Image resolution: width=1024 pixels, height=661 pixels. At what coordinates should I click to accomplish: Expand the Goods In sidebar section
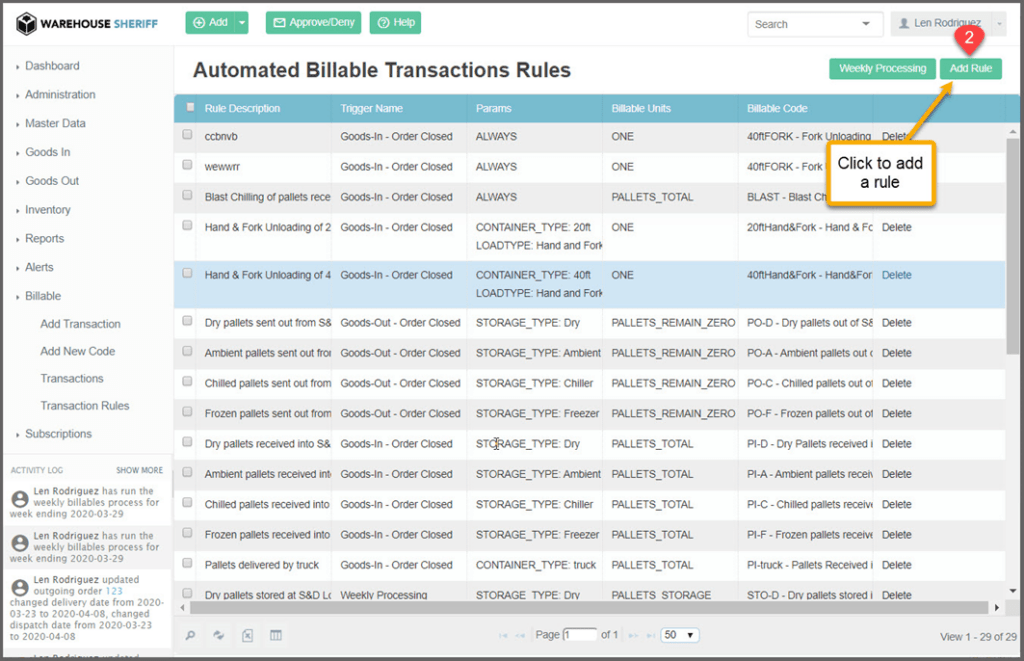(x=47, y=152)
